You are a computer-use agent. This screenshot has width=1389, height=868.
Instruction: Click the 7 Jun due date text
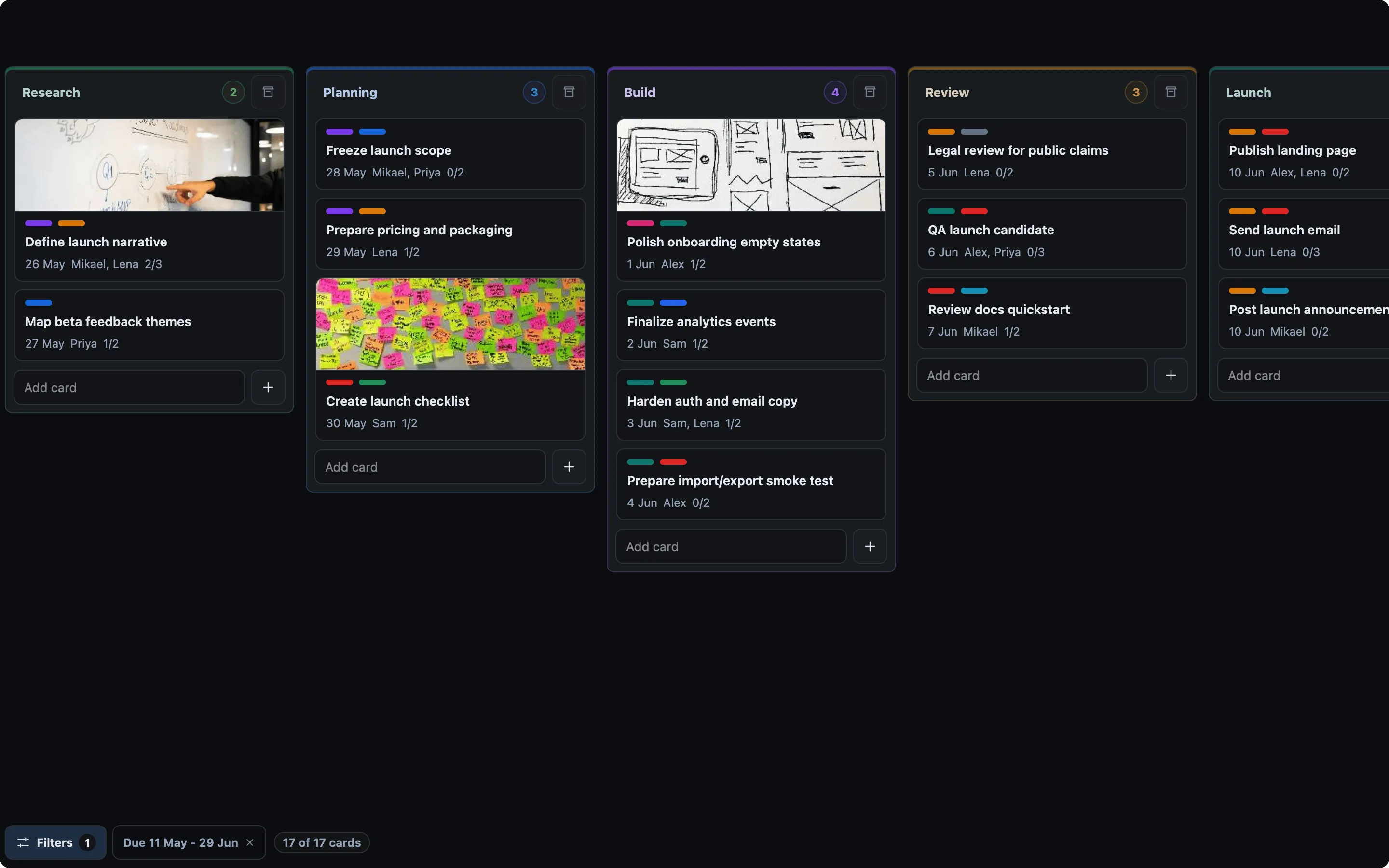coord(942,332)
